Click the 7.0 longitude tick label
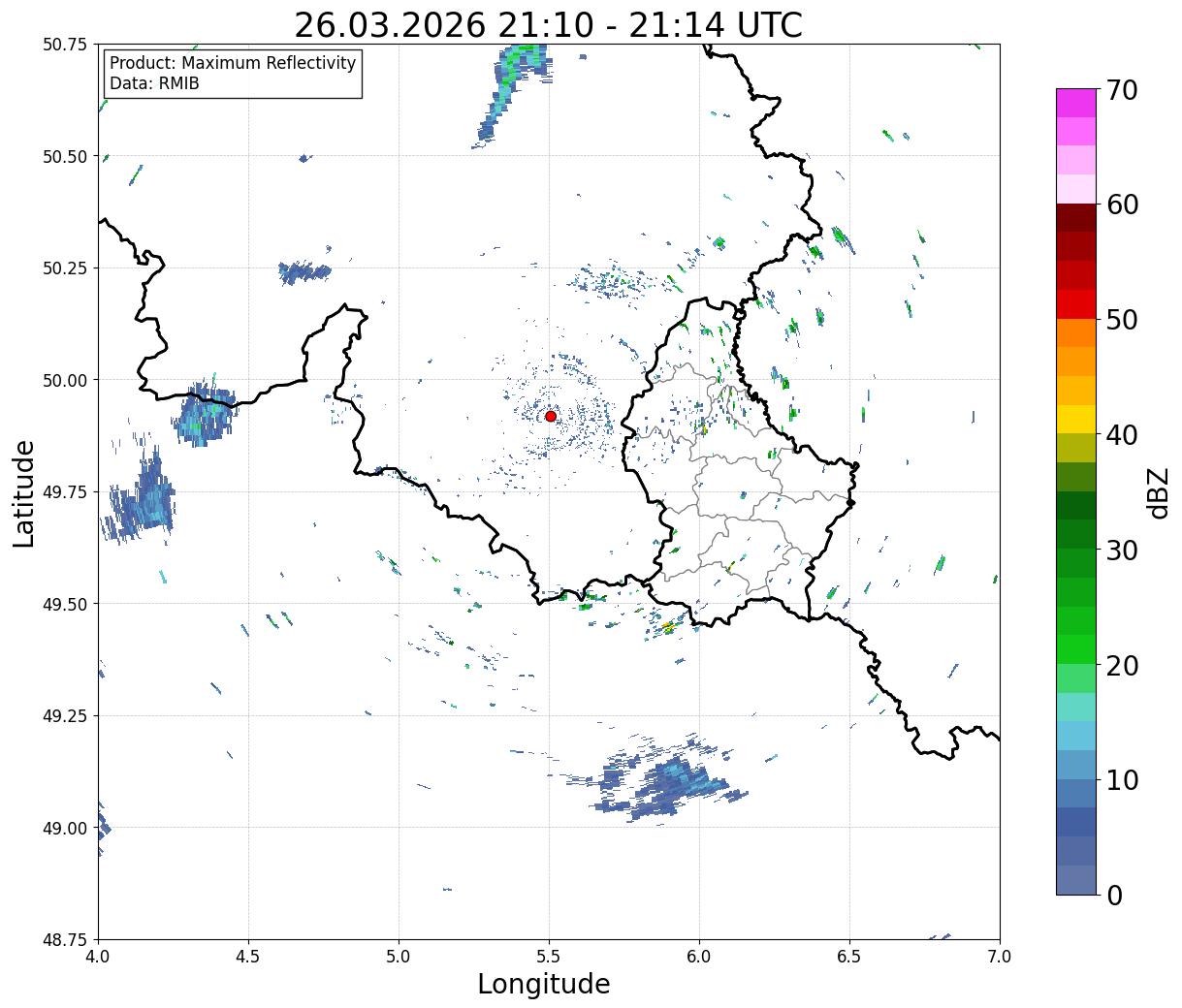1182x1008 pixels. pos(1000,956)
